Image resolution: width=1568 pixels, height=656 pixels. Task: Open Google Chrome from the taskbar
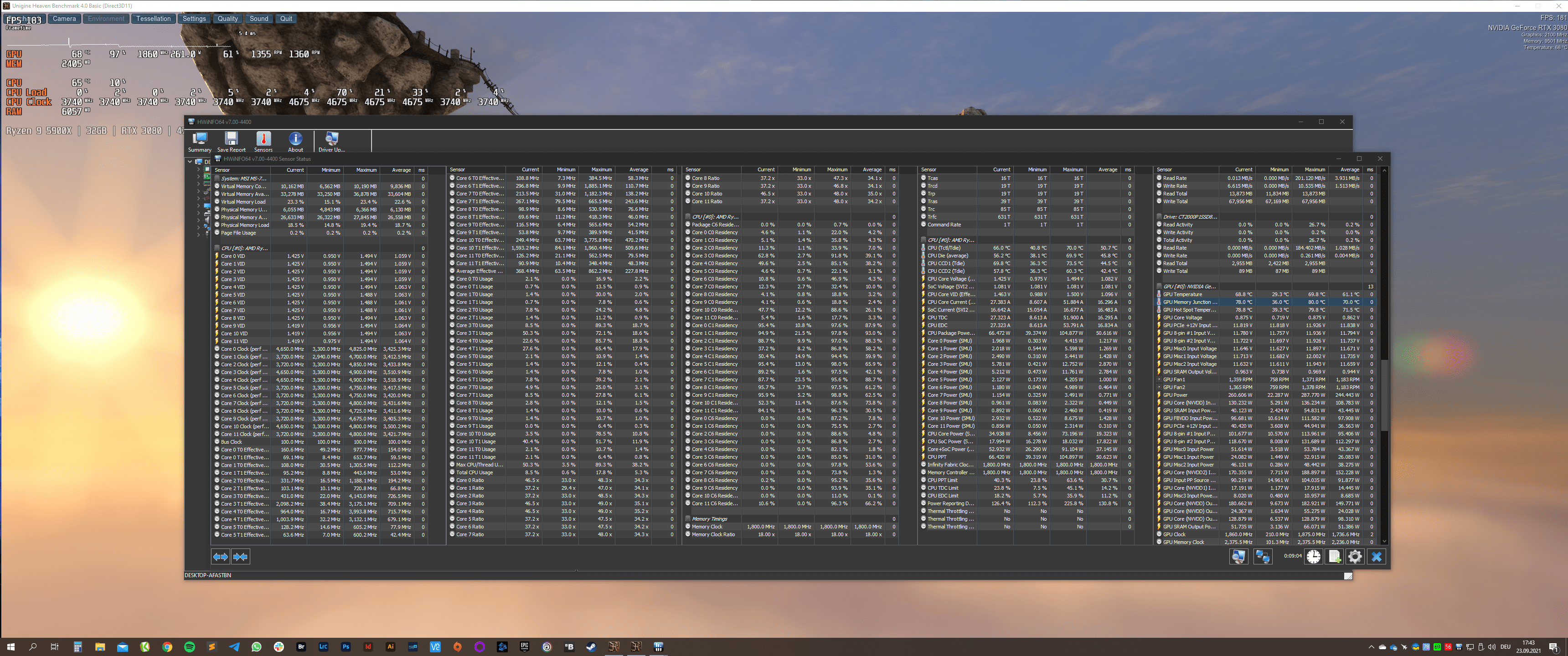point(167,646)
